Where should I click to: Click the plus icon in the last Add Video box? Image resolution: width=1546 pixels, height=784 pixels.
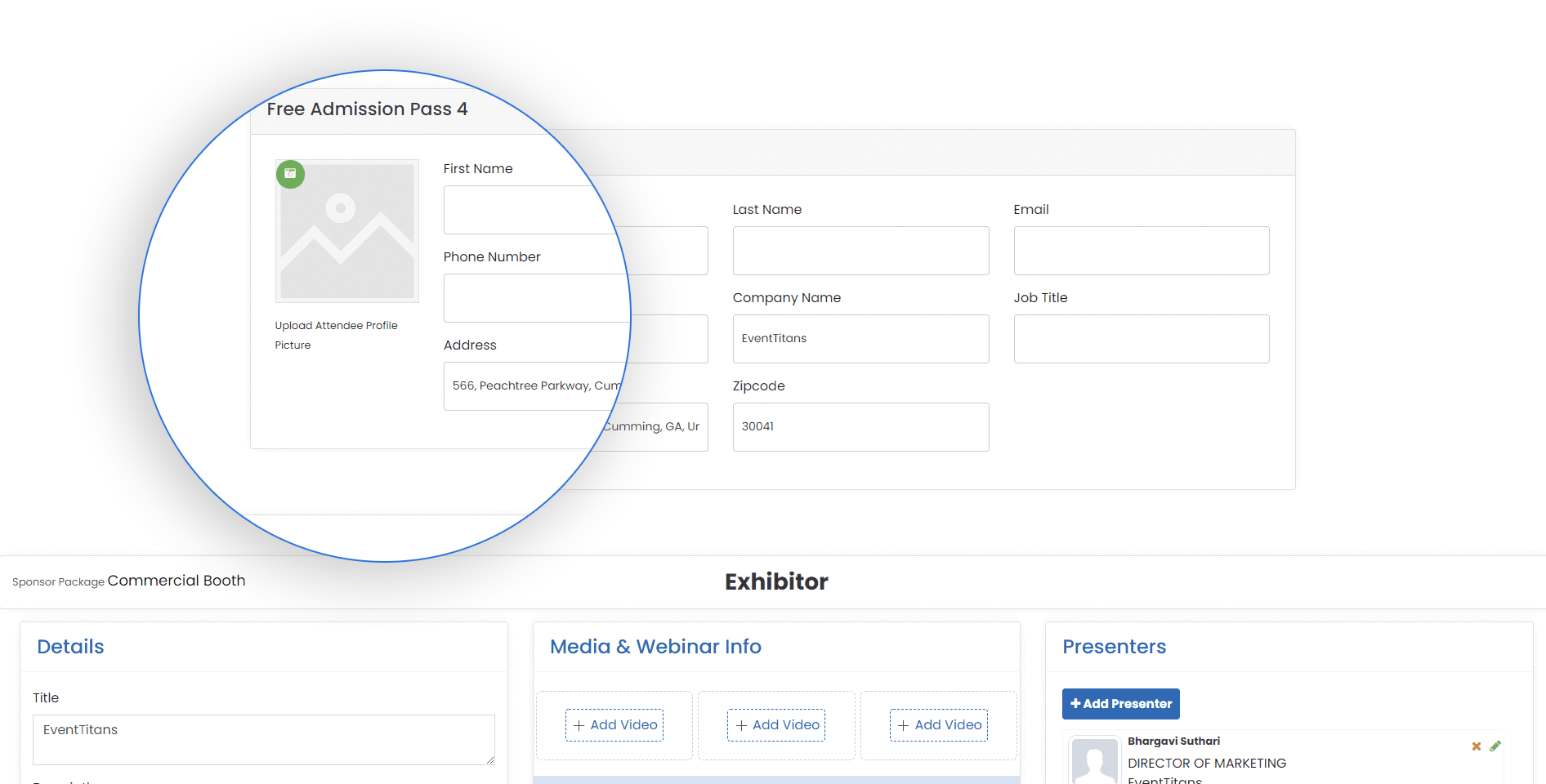pos(902,725)
